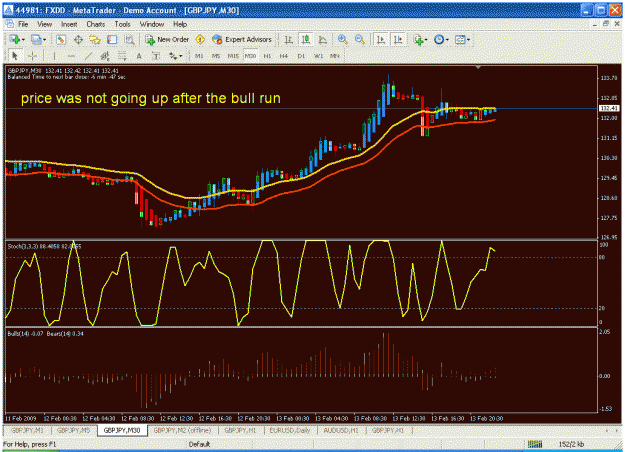
Task: Switch to the GBPJPY,M1 chart tab
Action: click(28, 430)
